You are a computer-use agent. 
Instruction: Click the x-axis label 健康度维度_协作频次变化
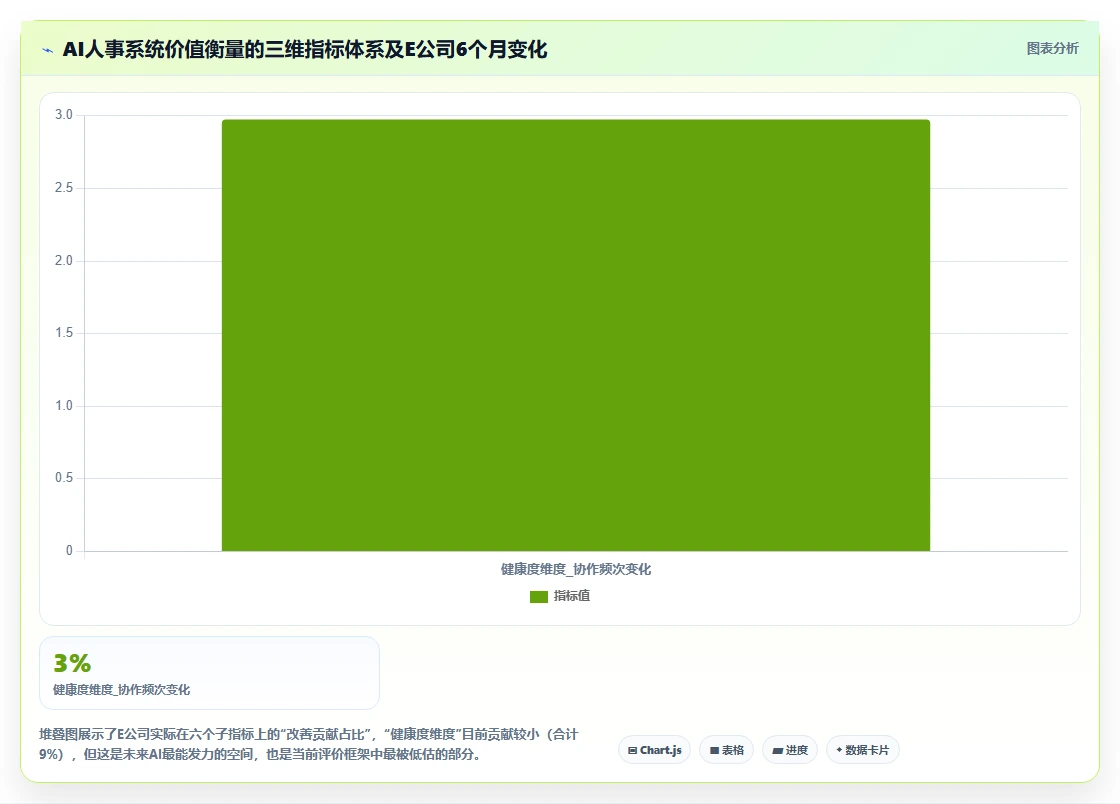pyautogui.click(x=576, y=569)
